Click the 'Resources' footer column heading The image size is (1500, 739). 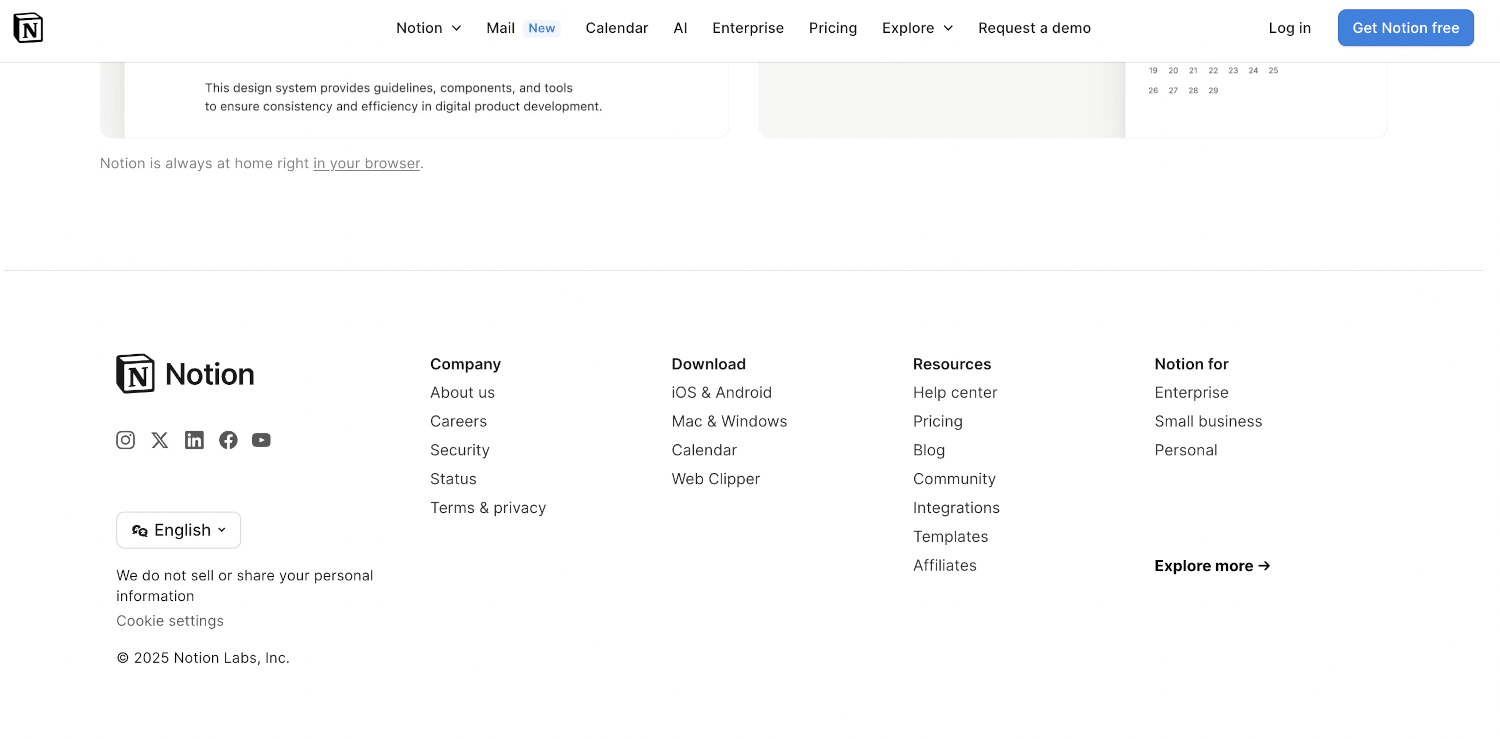click(952, 364)
